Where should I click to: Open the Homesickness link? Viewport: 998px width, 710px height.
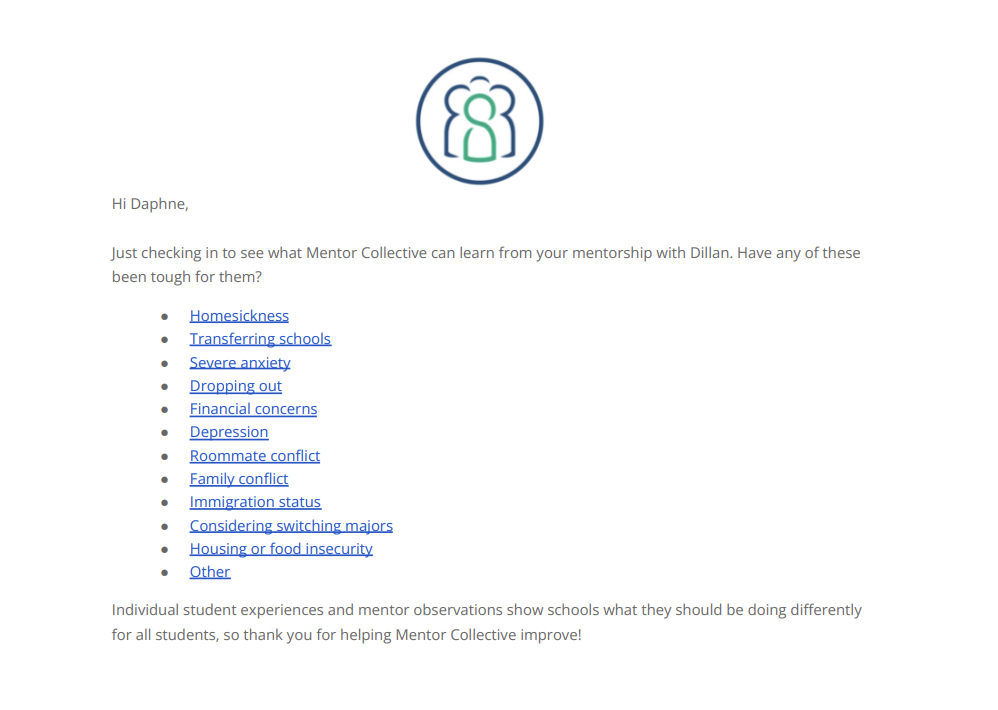point(239,316)
